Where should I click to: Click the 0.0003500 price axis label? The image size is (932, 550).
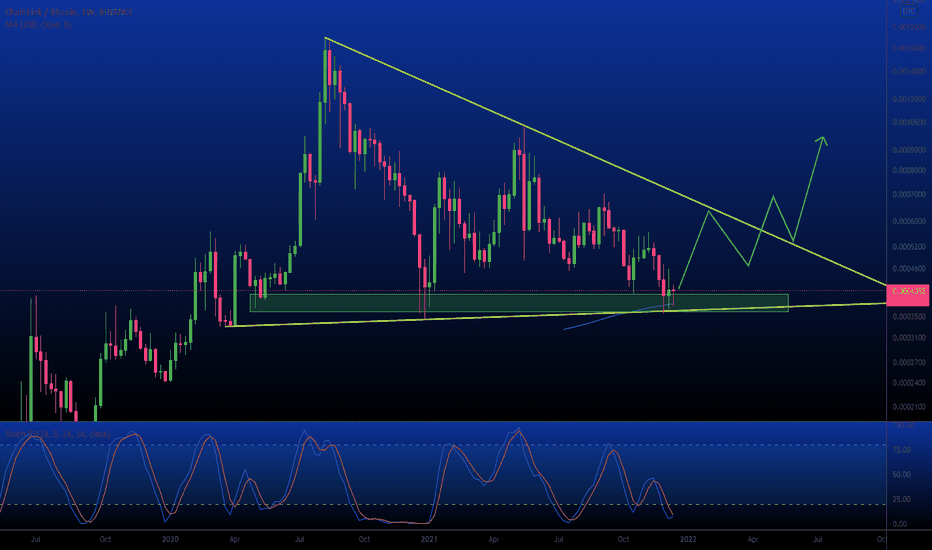click(x=909, y=317)
